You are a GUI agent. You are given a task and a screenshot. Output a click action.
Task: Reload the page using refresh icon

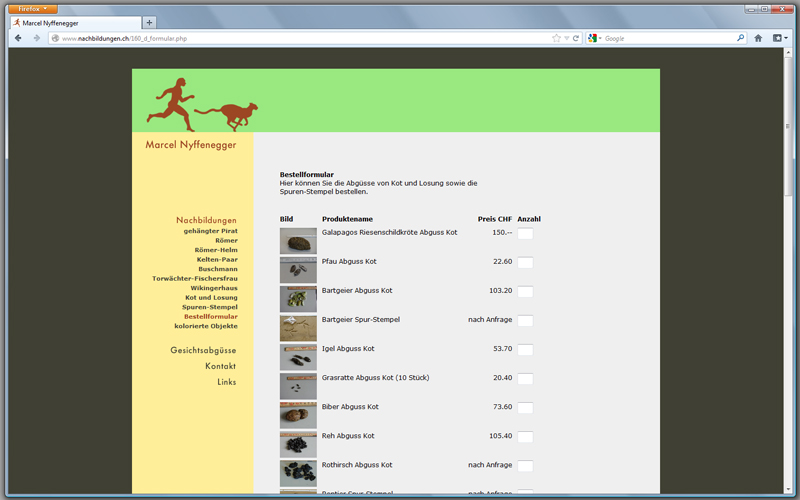point(577,38)
